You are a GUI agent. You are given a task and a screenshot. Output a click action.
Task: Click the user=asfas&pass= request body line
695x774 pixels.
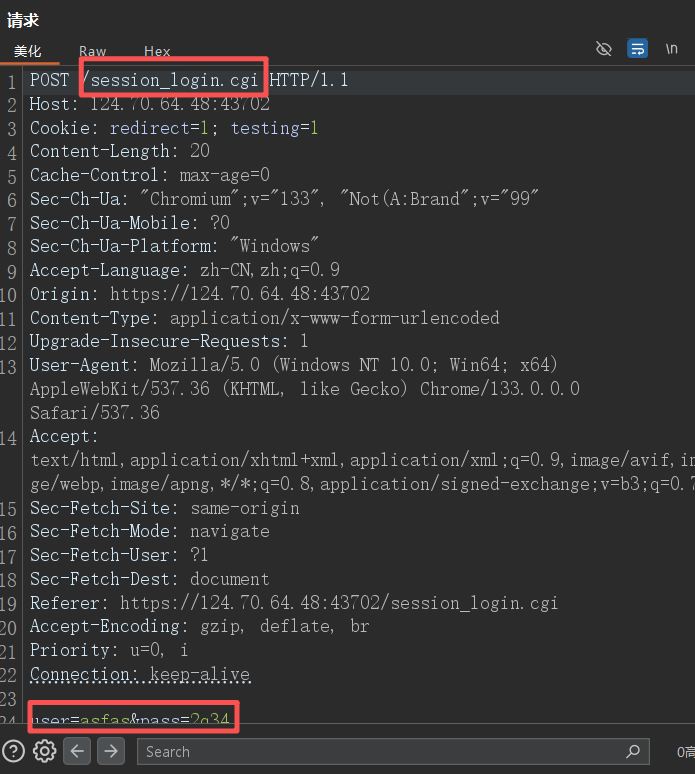pyautogui.click(x=131, y=718)
